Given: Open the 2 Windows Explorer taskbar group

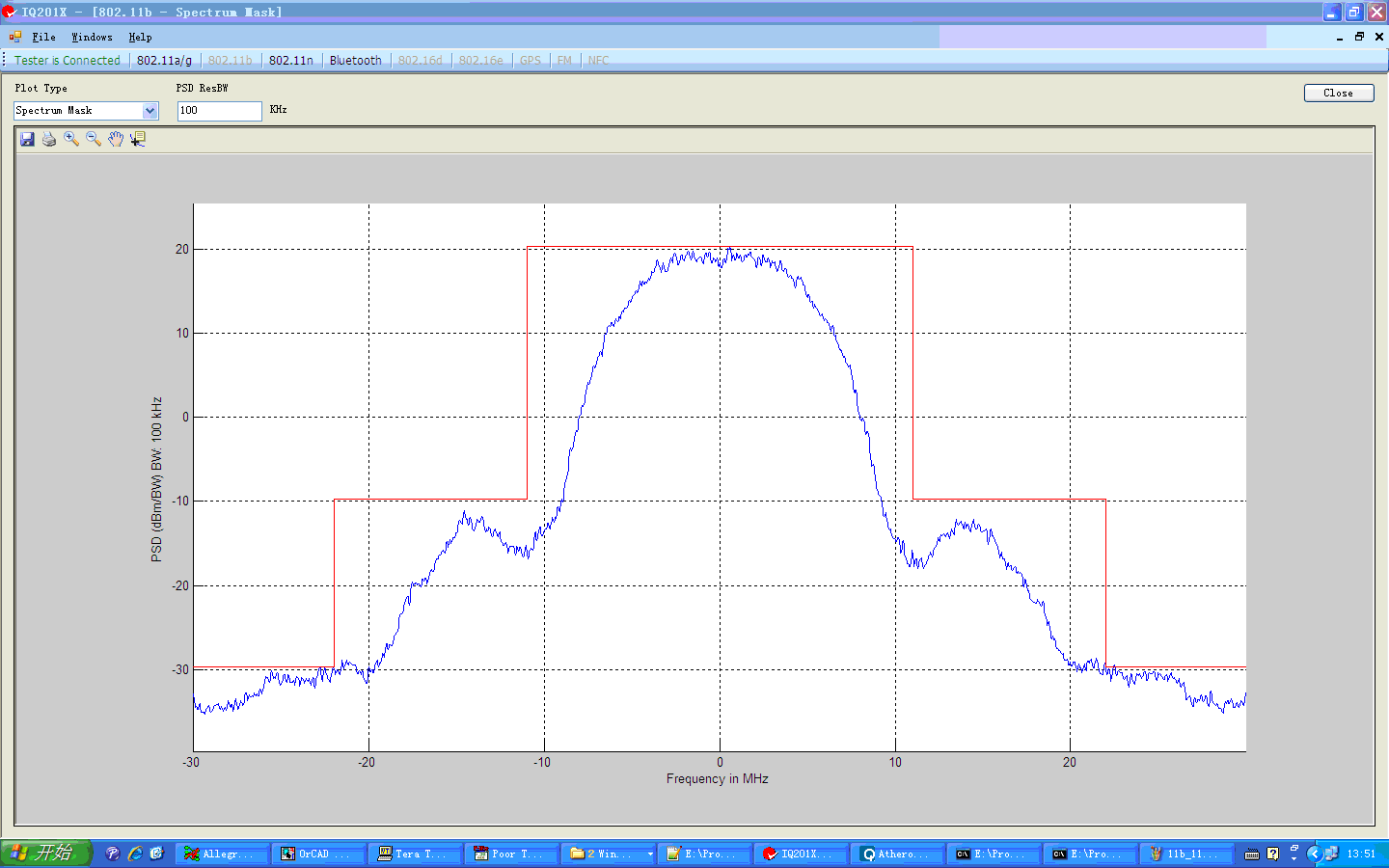Looking at the screenshot, I should (609, 854).
